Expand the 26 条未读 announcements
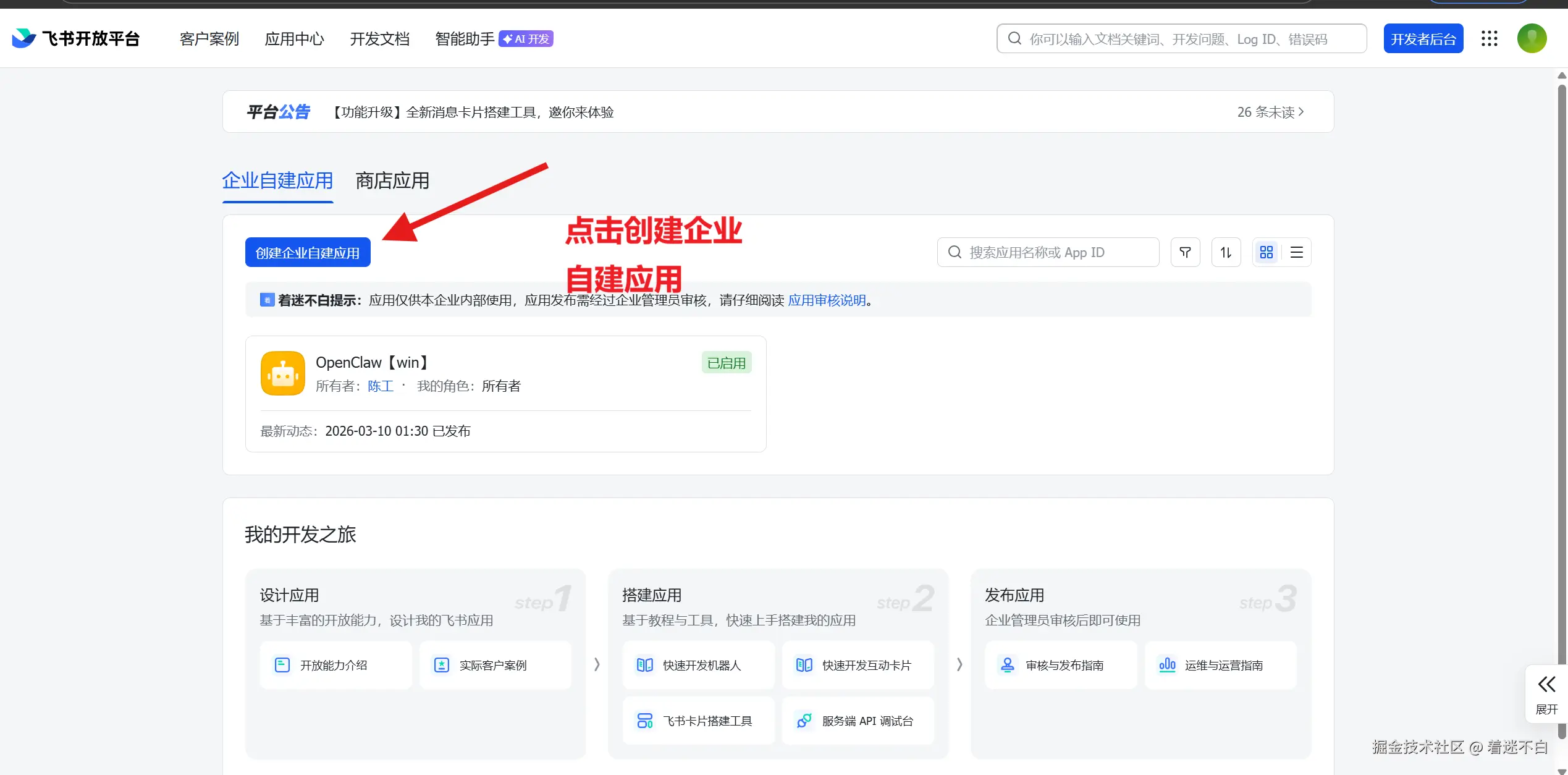This screenshot has width=1568, height=775. pyautogui.click(x=1270, y=112)
